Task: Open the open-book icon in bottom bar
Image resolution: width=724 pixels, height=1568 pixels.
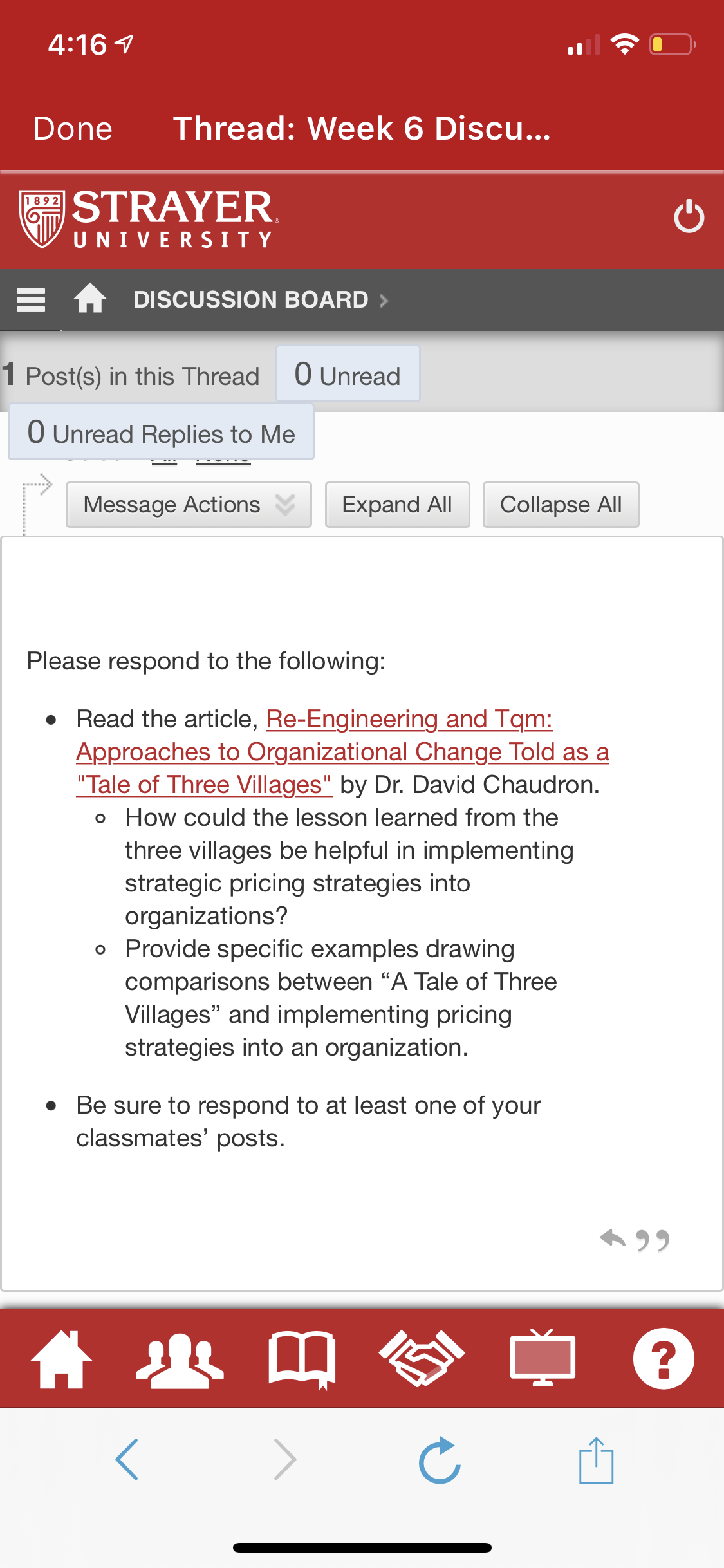Action: click(x=302, y=1359)
